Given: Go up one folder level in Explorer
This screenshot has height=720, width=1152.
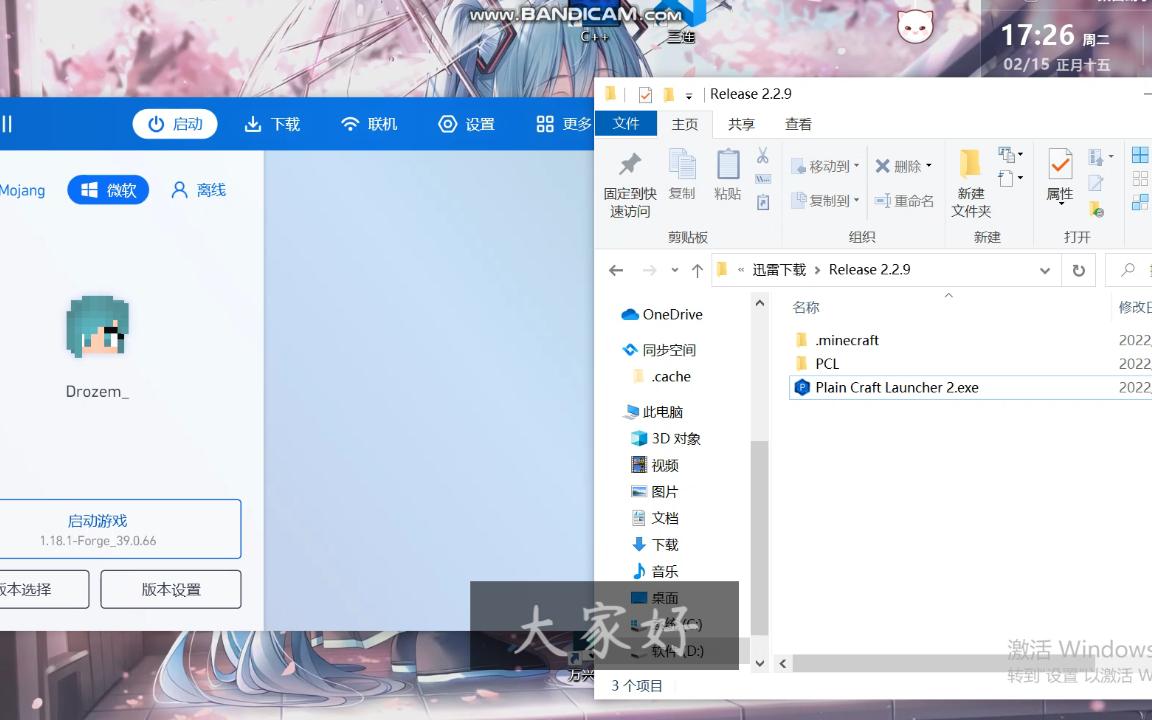Looking at the screenshot, I should click(x=697, y=270).
